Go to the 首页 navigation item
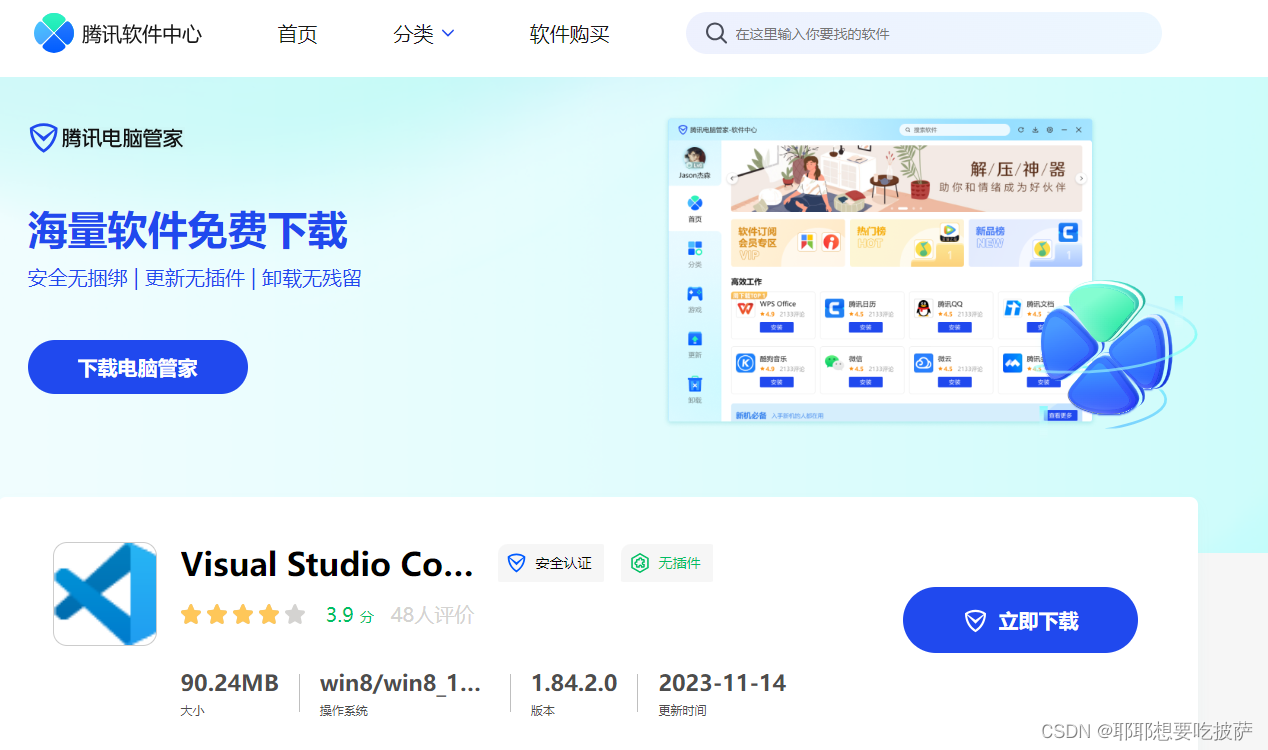 [x=297, y=34]
